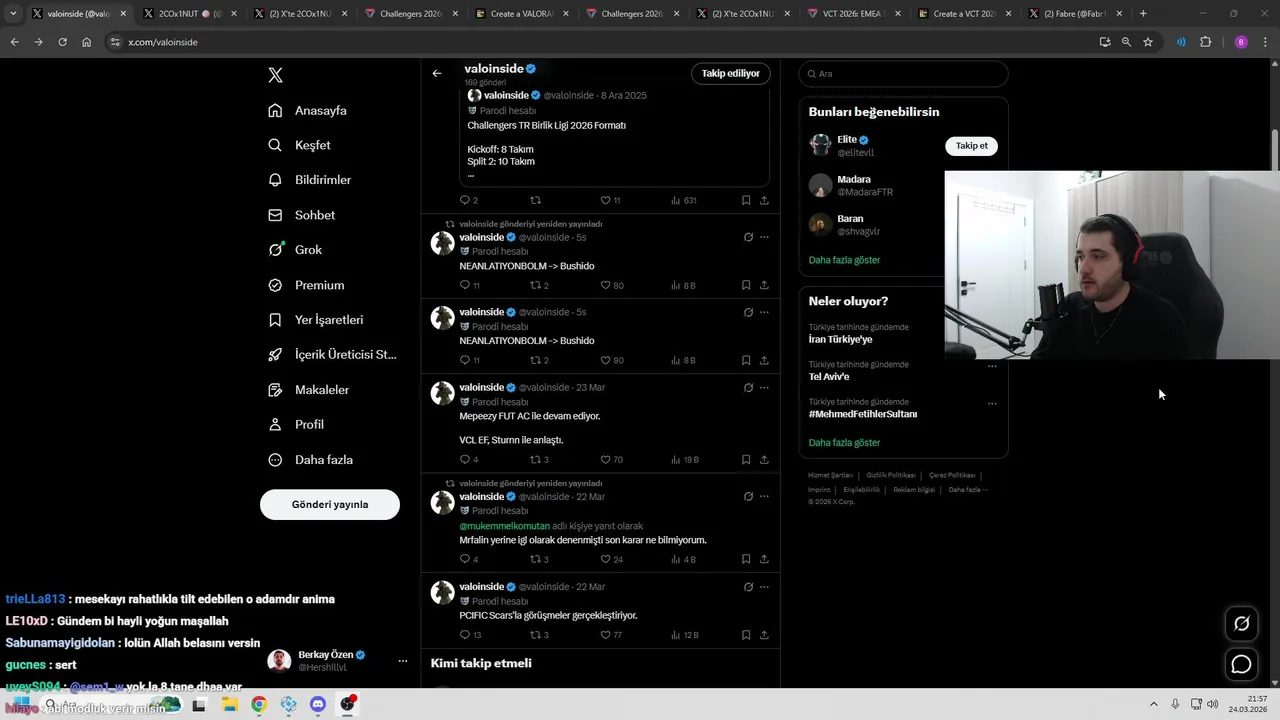Go to Anasayfa in the sidebar
The width and height of the screenshot is (1280, 720).
(308, 111)
